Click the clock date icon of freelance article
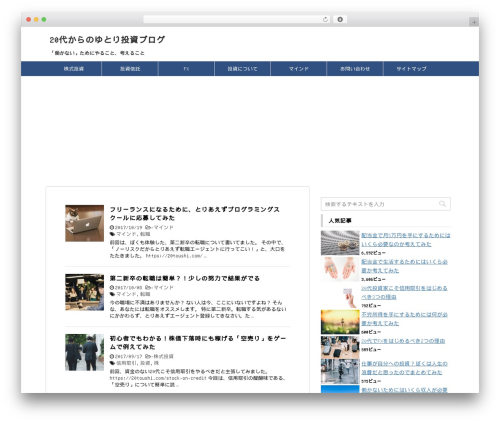This screenshot has width=500, height=423. tap(112, 227)
